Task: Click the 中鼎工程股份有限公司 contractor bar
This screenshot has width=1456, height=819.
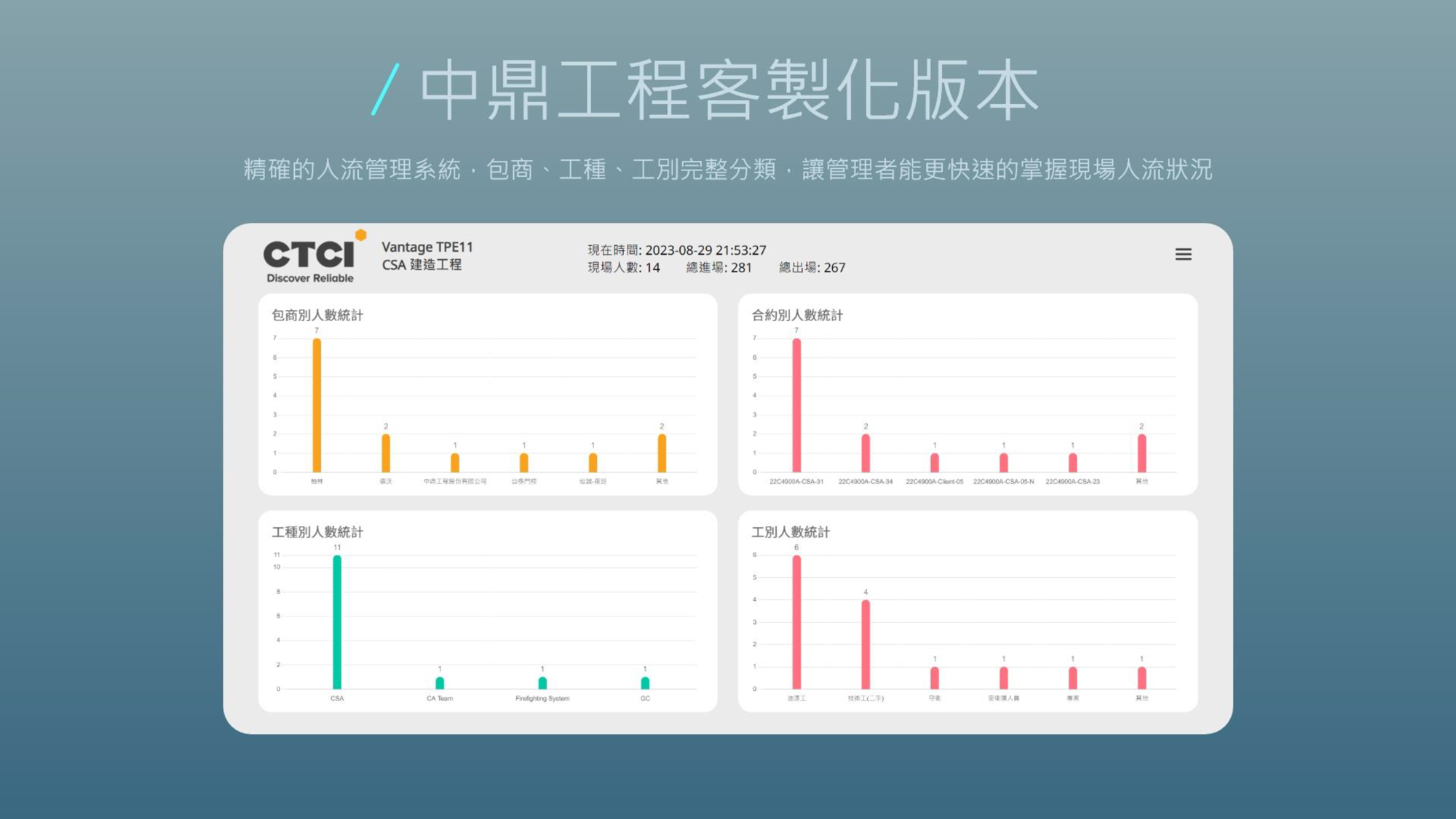Action: coord(455,462)
